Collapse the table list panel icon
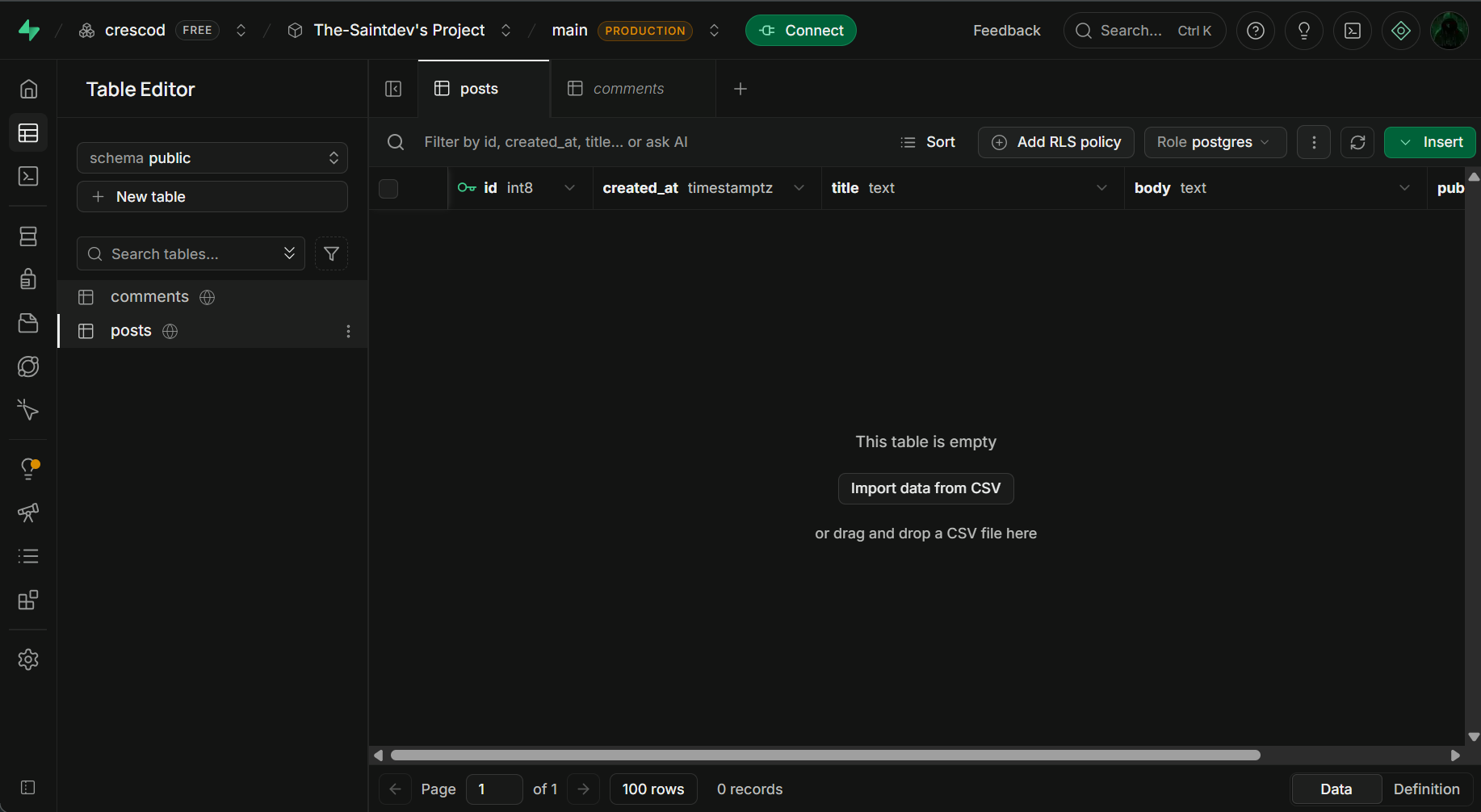 [x=393, y=89]
